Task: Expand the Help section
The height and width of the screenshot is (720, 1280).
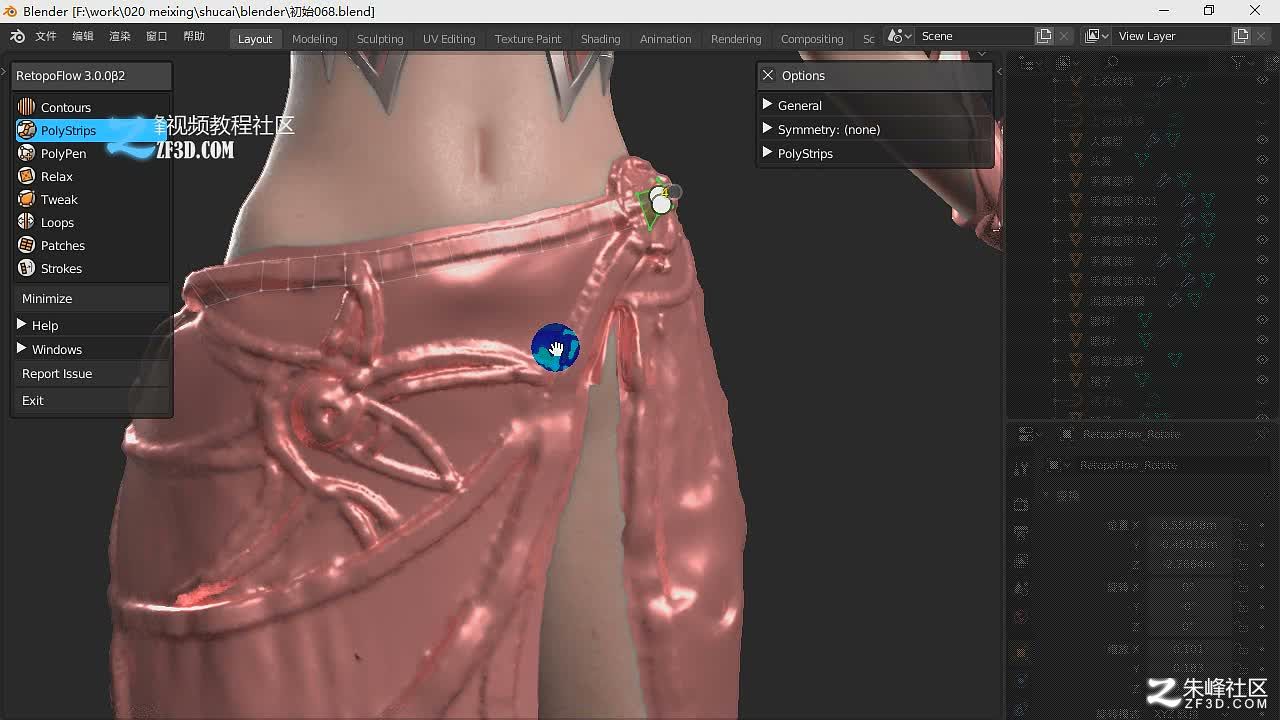Action: [x=90, y=325]
